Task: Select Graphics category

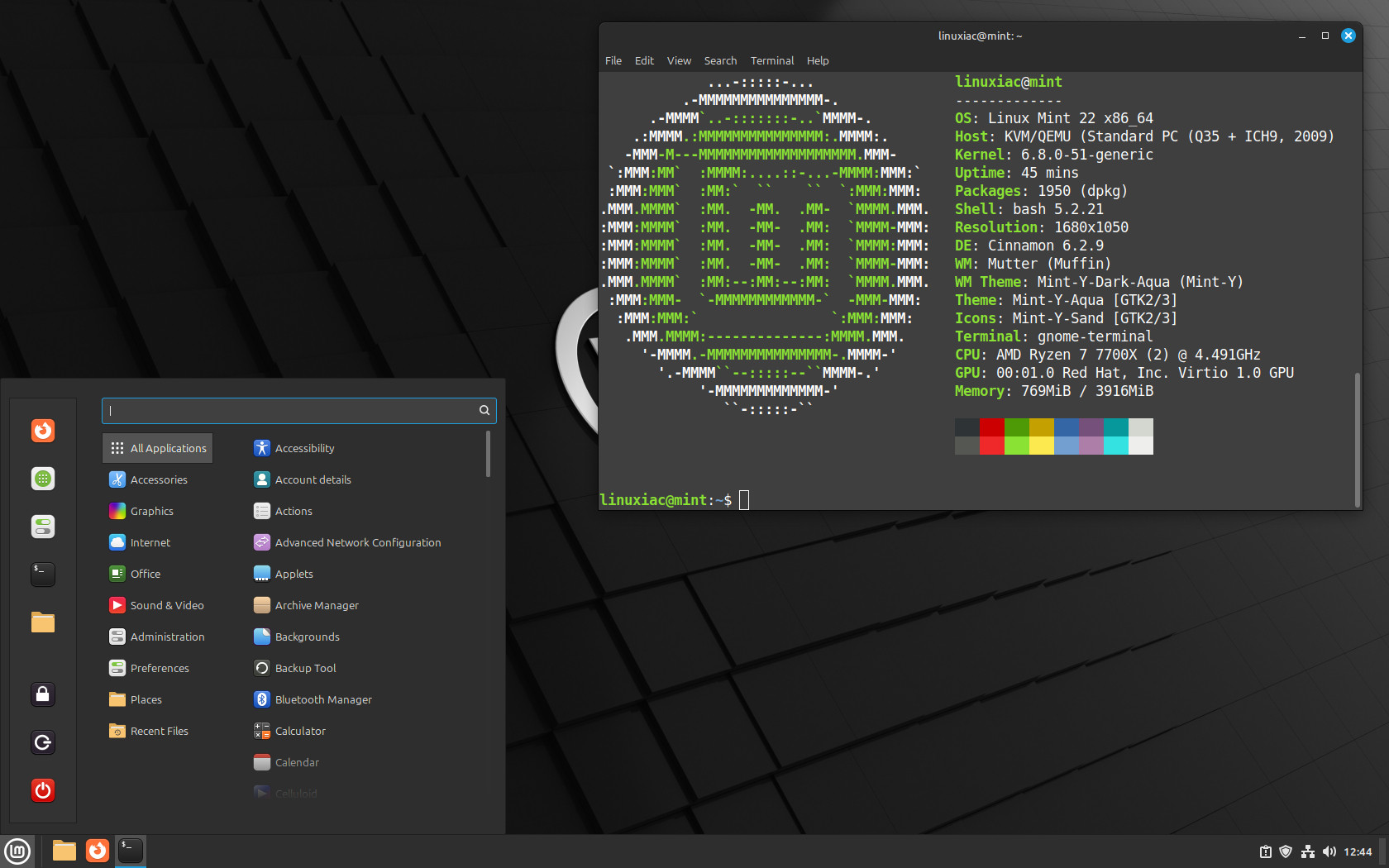Action: pyautogui.click(x=141, y=511)
